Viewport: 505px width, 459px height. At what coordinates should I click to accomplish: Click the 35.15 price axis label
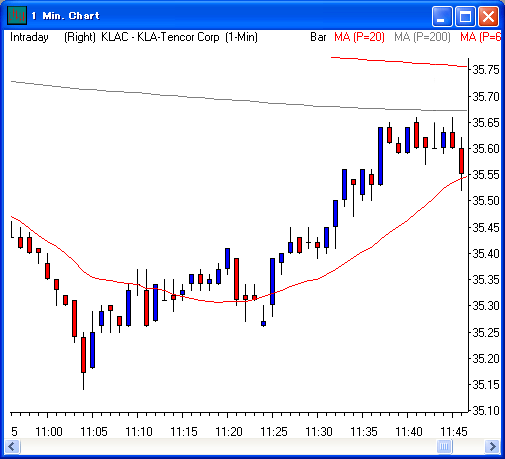486,385
